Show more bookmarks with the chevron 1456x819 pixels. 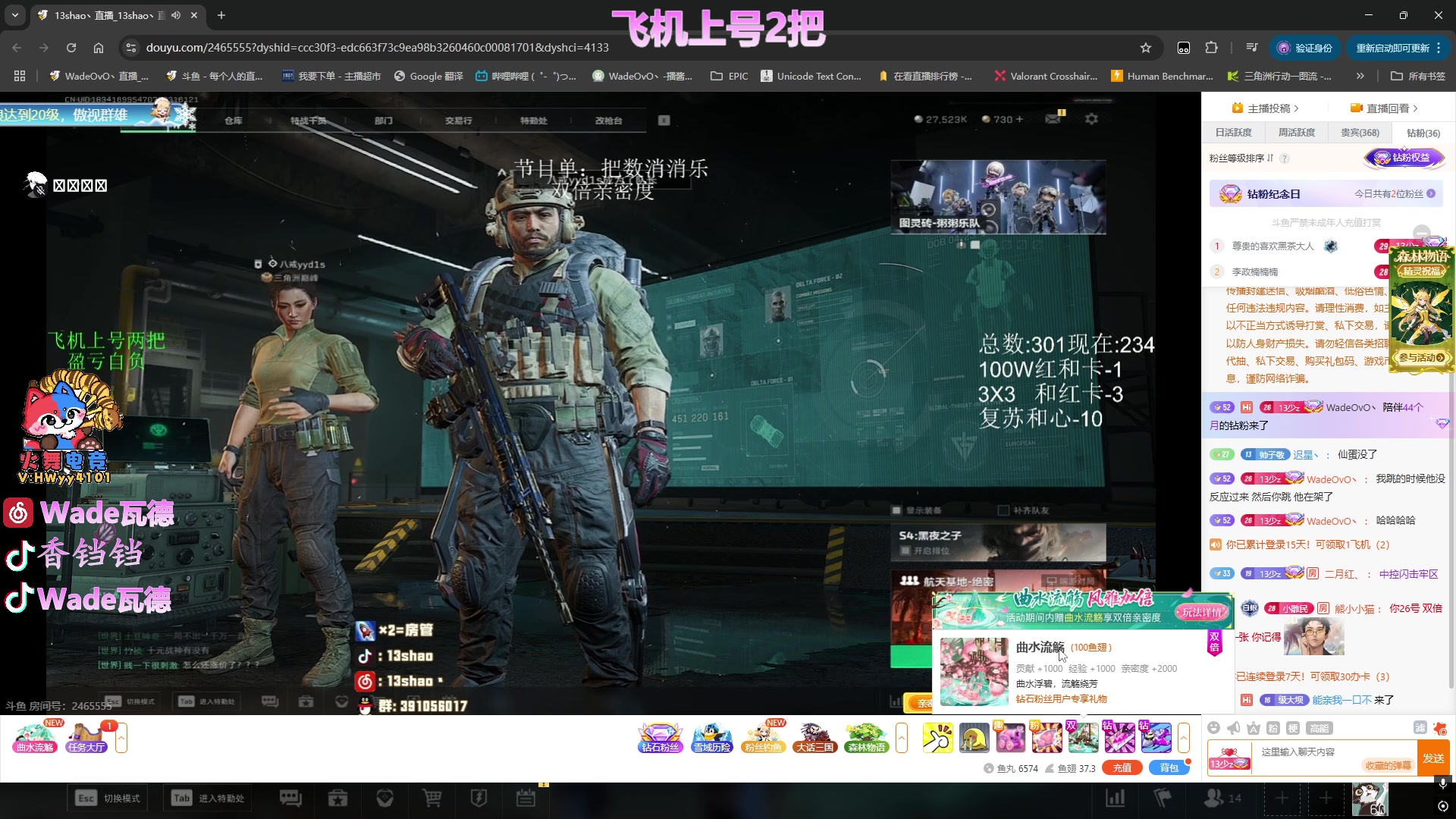[x=1360, y=76]
